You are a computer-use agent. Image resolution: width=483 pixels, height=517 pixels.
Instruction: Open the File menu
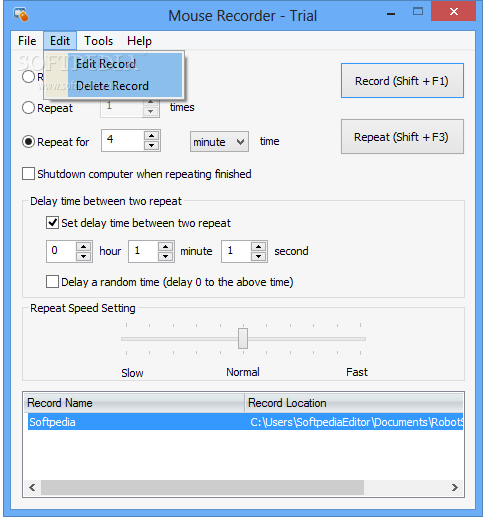(27, 41)
